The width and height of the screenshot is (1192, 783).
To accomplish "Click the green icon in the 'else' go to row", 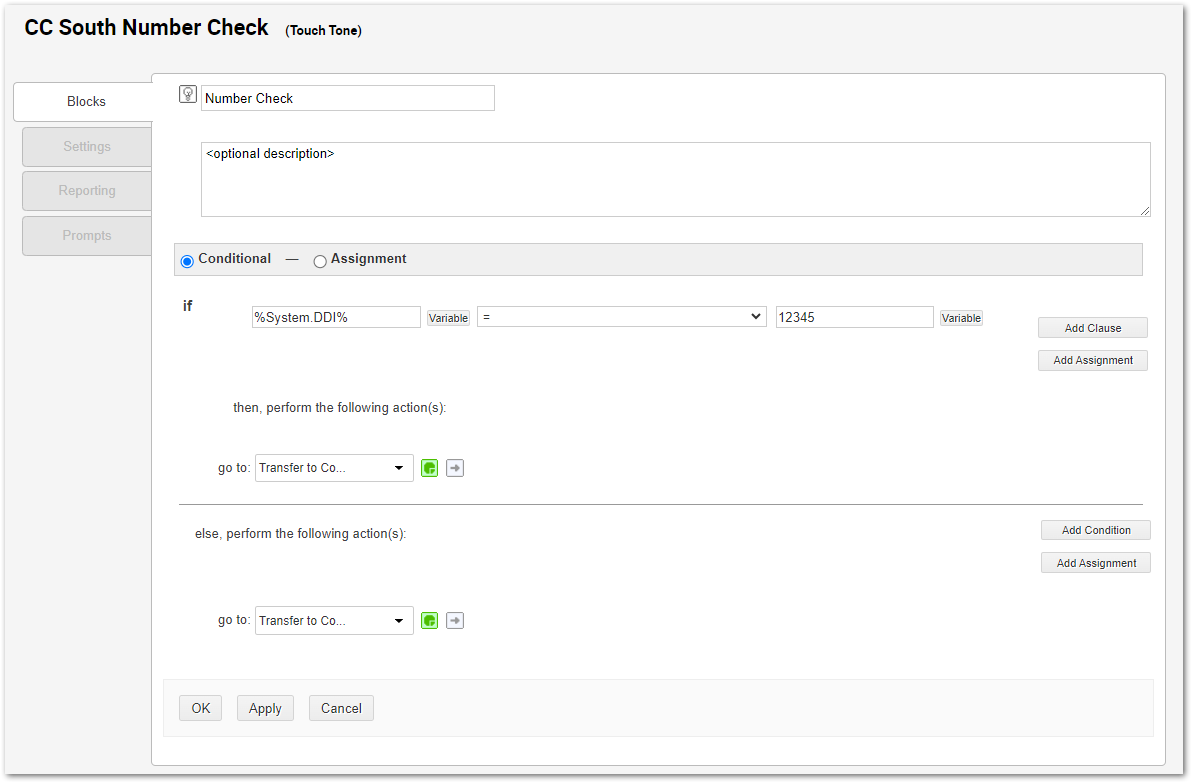I will click(x=430, y=621).
